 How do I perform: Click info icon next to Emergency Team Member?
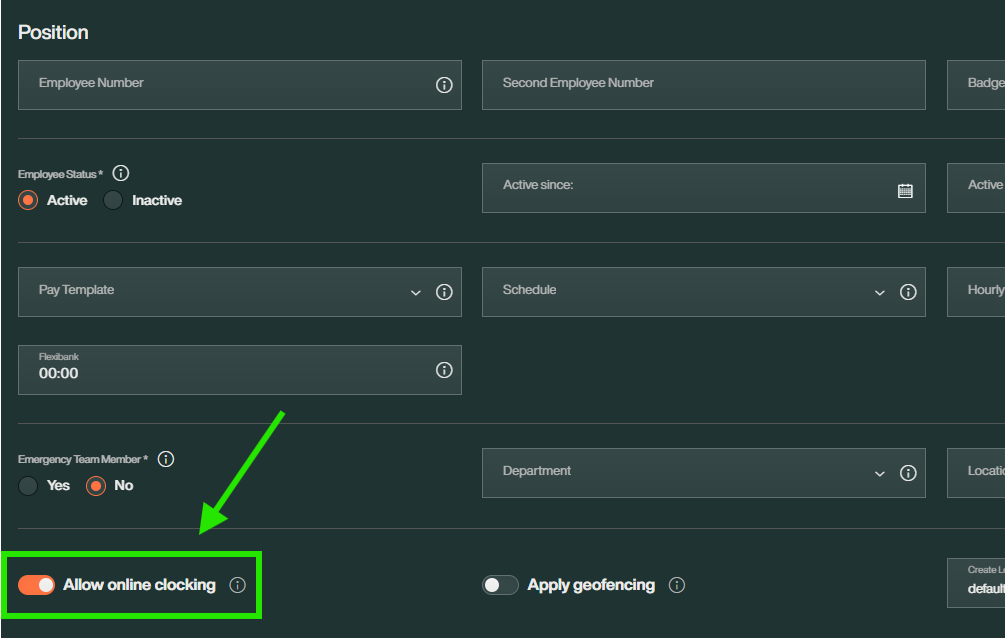pyautogui.click(x=166, y=459)
